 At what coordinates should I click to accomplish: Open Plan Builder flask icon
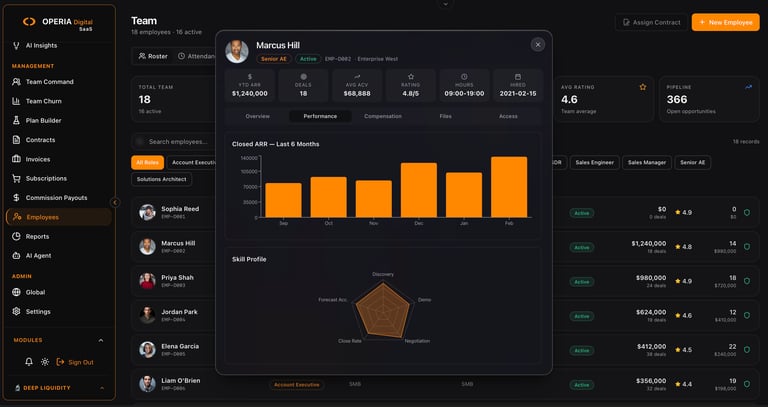pos(16,120)
